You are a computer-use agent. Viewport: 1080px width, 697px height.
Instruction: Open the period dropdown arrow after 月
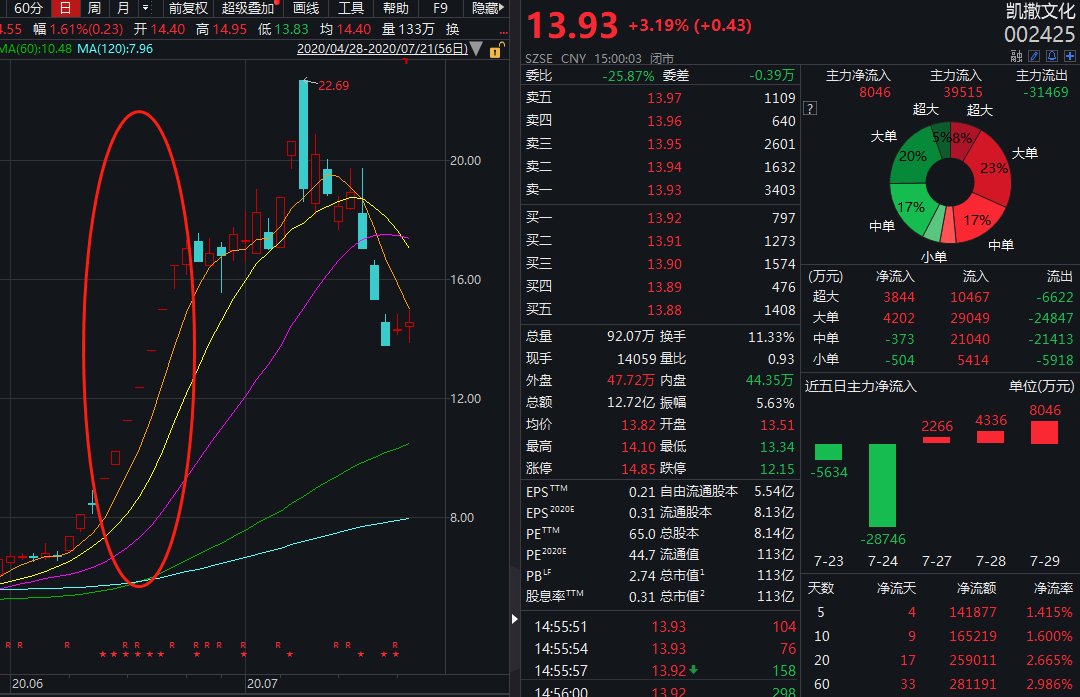point(146,8)
